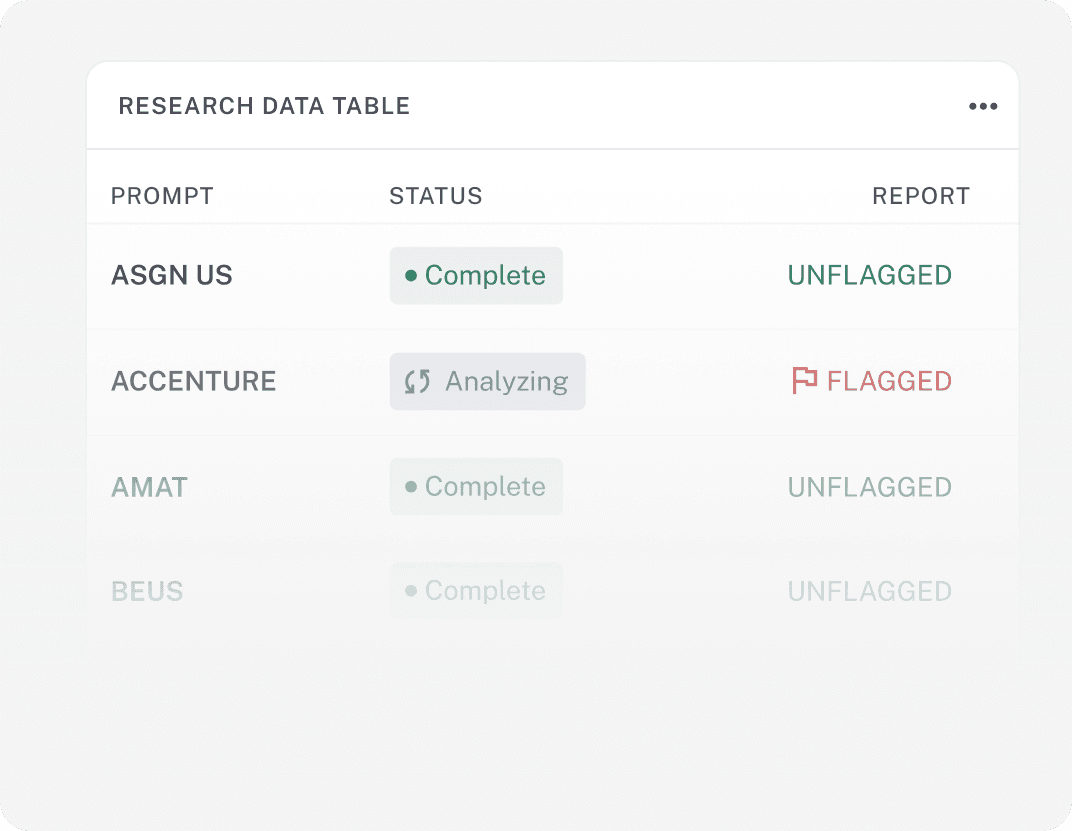Open the UNFLAGGED report for AMAT

(870, 487)
